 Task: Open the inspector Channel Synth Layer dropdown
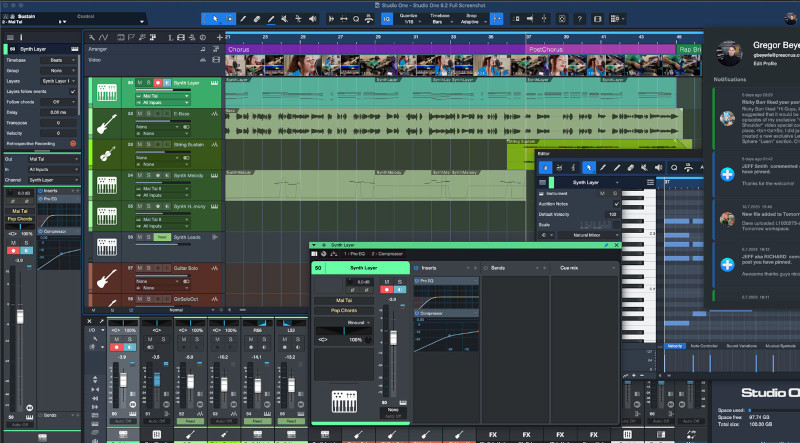point(53,180)
